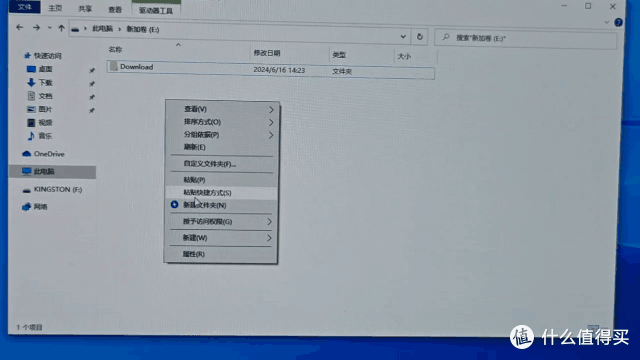Switch view with status bar layout icon
This screenshot has width=640, height=360.
[x=593, y=328]
